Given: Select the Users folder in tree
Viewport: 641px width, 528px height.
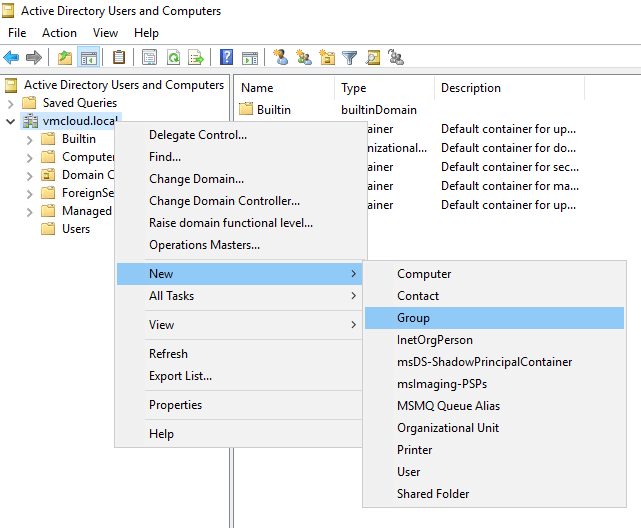Looking at the screenshot, I should 75,229.
